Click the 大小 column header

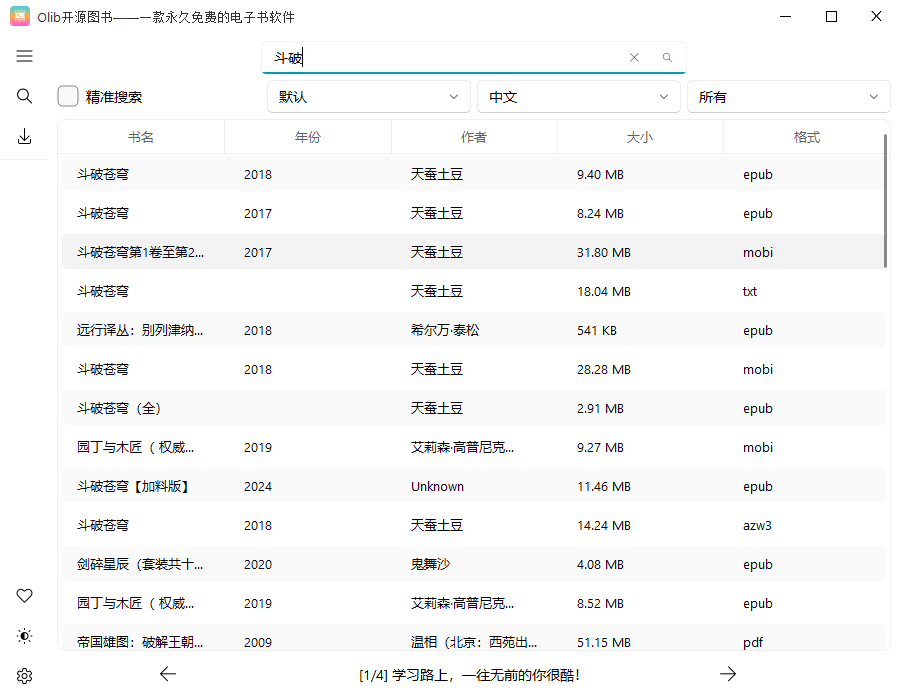tap(640, 136)
